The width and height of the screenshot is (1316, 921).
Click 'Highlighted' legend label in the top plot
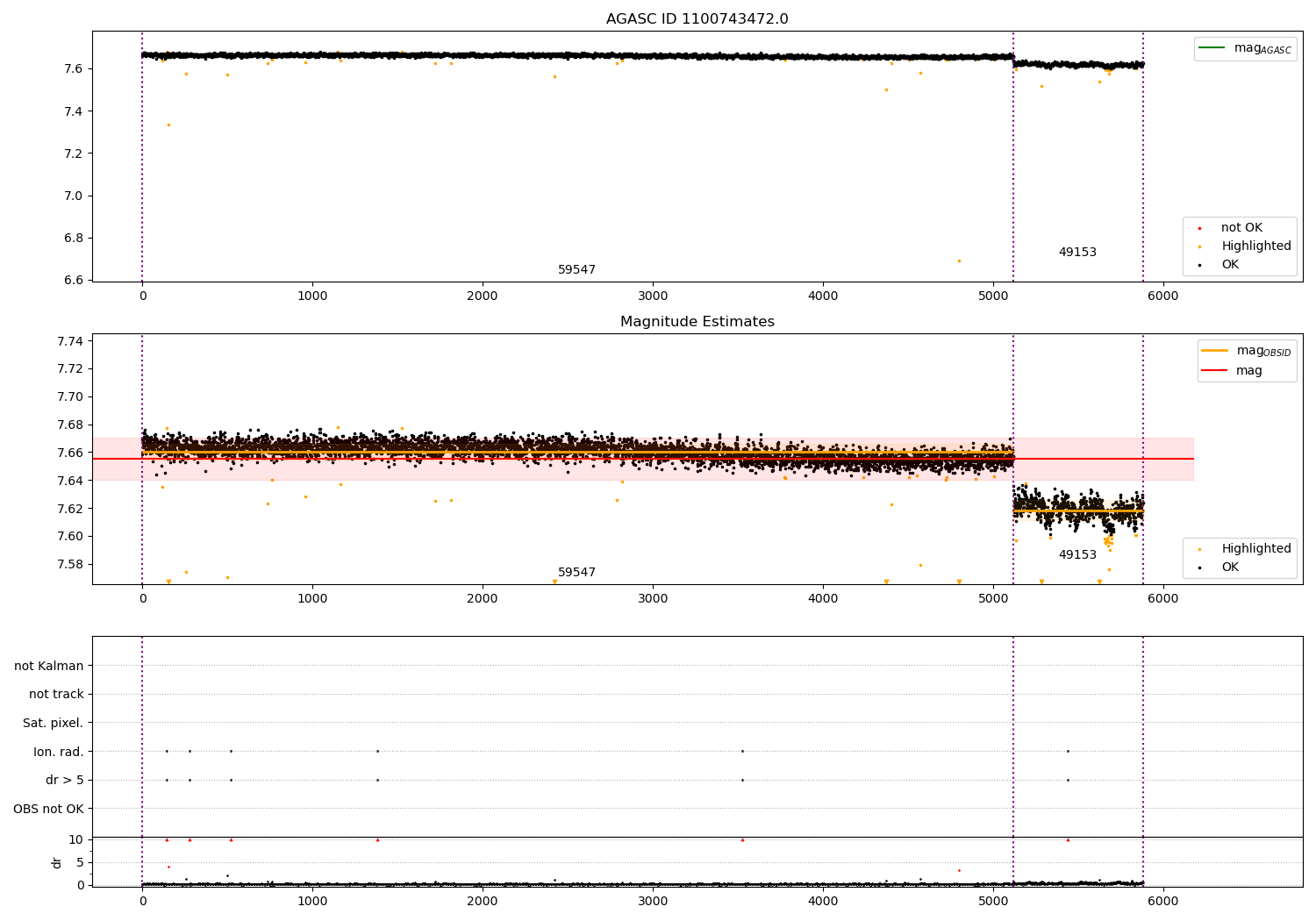pyautogui.click(x=1256, y=246)
